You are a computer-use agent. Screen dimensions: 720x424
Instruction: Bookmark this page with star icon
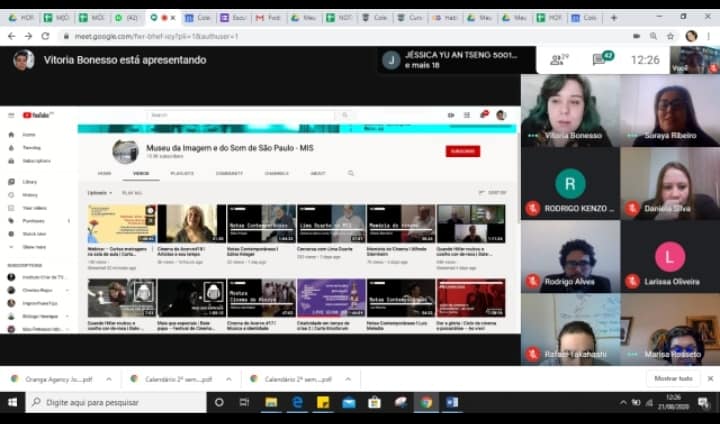(670, 36)
